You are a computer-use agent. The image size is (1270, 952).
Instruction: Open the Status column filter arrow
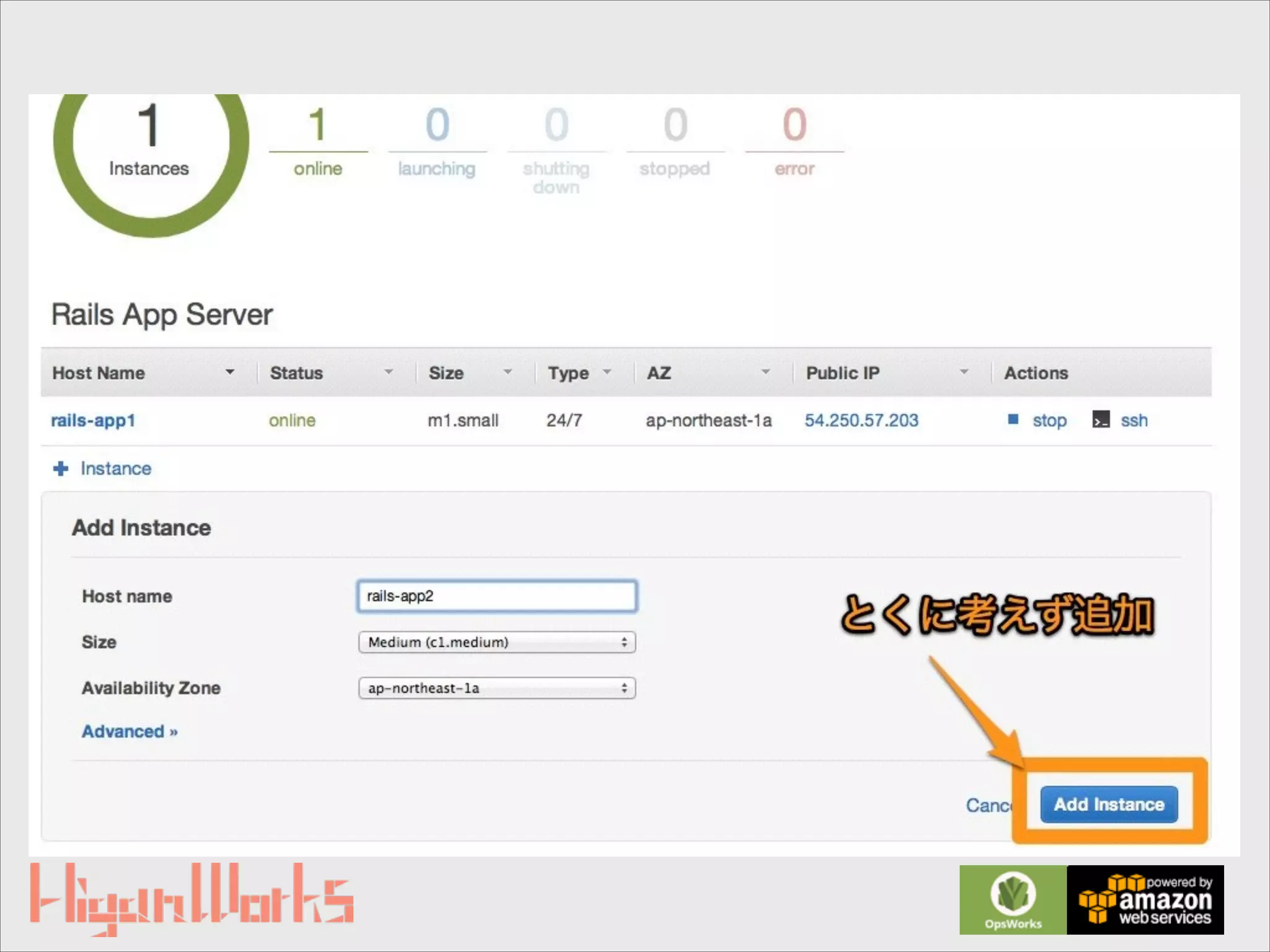click(389, 372)
